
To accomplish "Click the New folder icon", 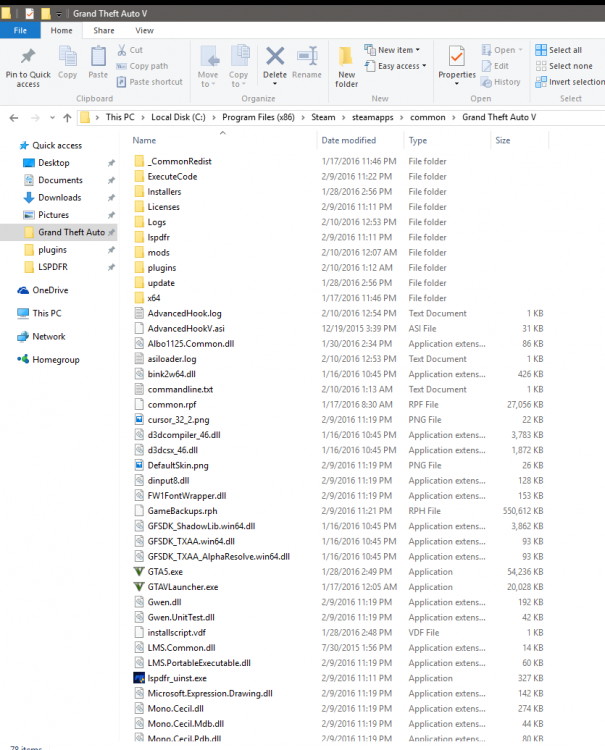I will (346, 56).
